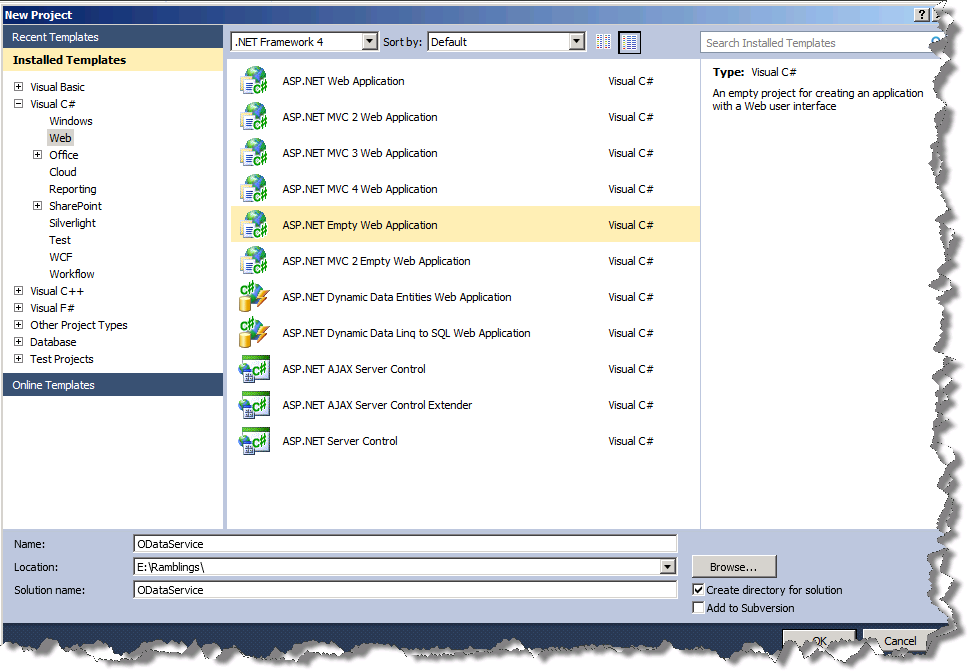Image resolution: width=969 pixels, height=672 pixels.
Task: Click the ASP.NET Web Application template icon
Action: pyautogui.click(x=254, y=81)
